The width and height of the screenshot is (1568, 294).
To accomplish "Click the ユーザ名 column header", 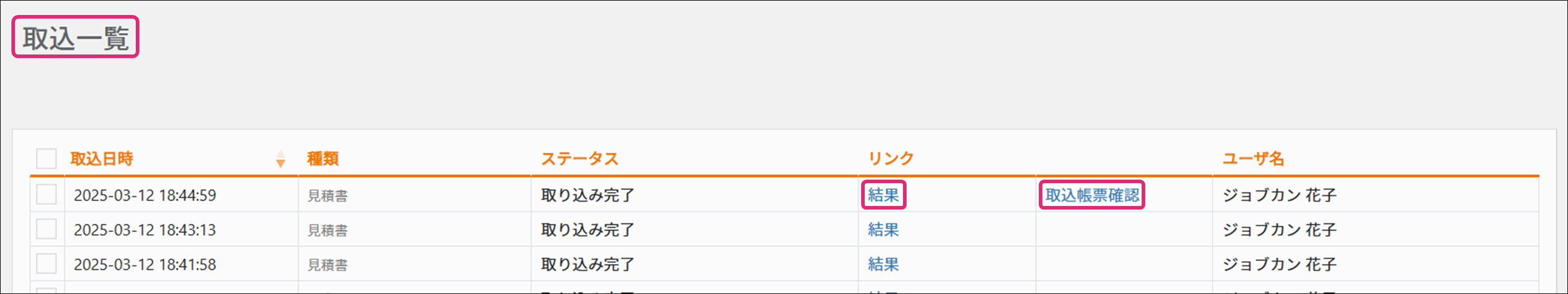I will coord(1253,159).
